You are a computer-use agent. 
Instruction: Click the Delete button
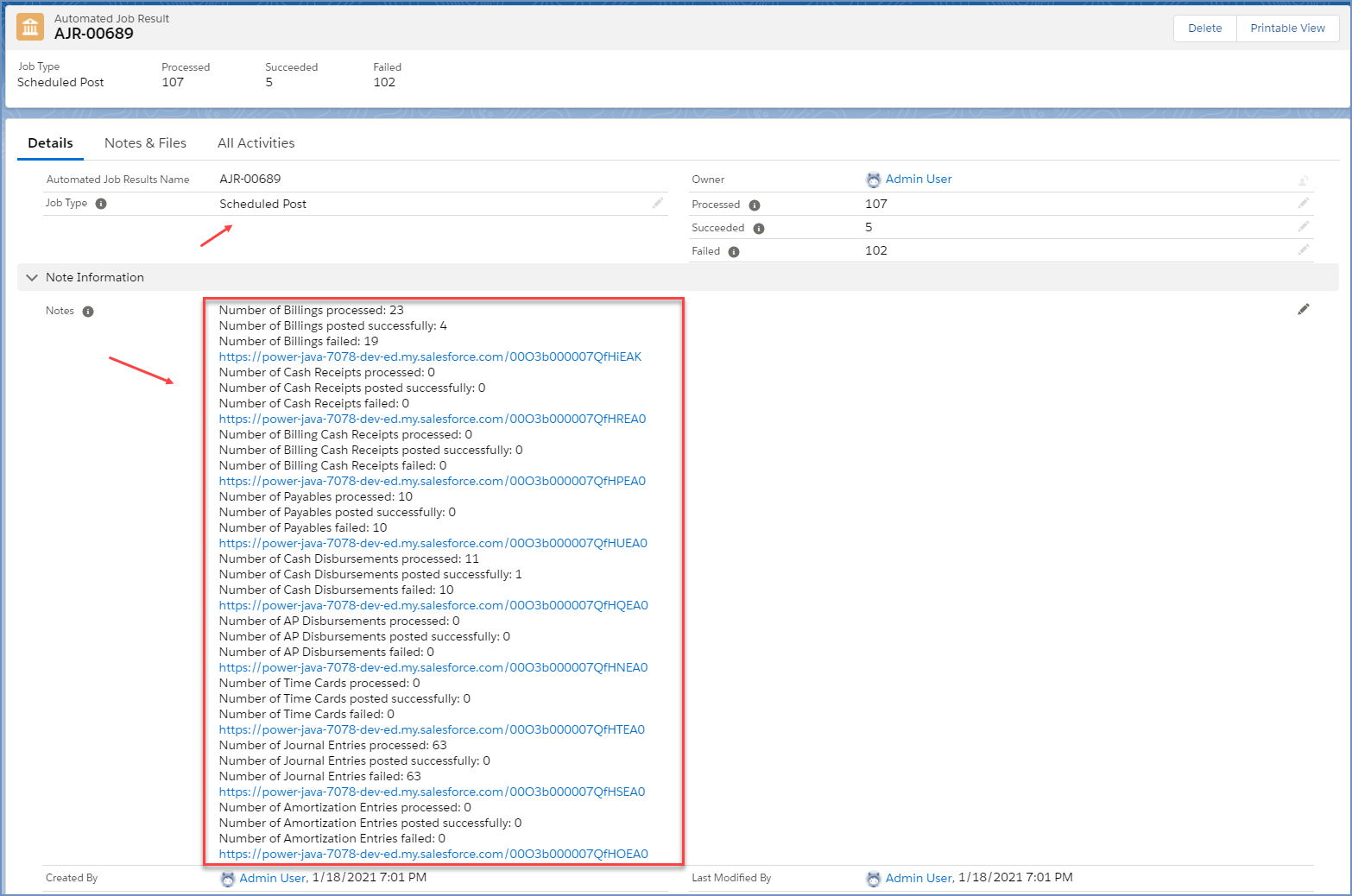click(x=1204, y=28)
